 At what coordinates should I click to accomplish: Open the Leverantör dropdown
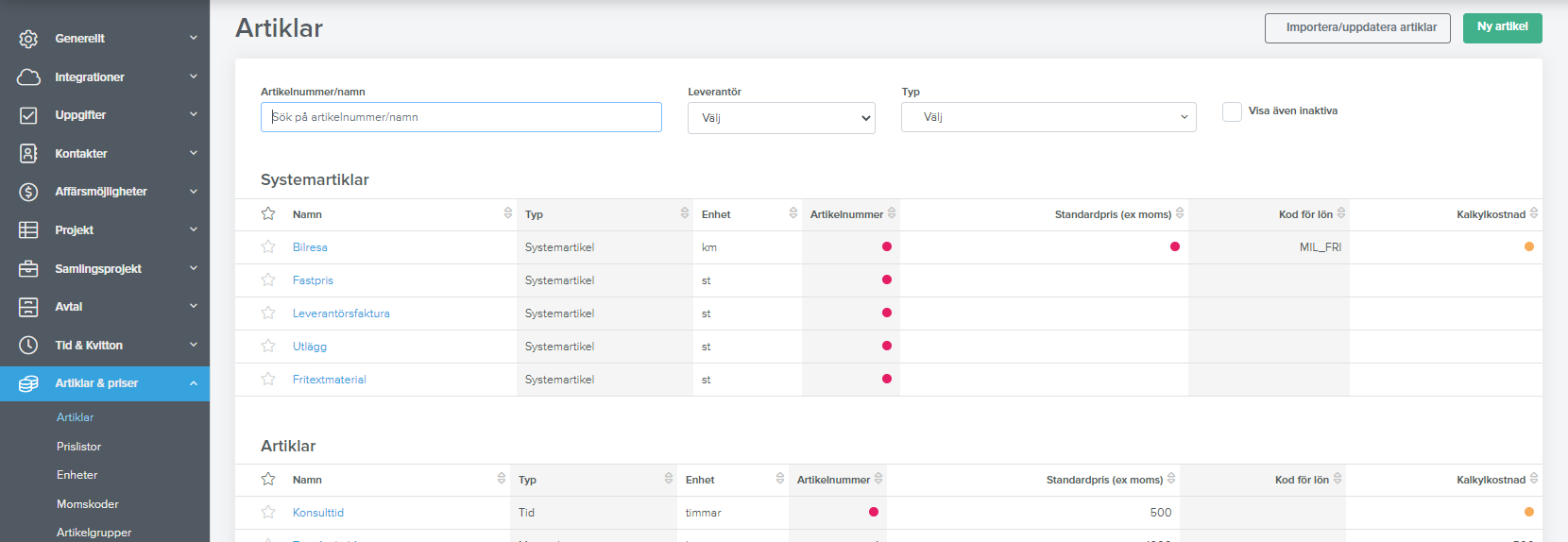[781, 118]
